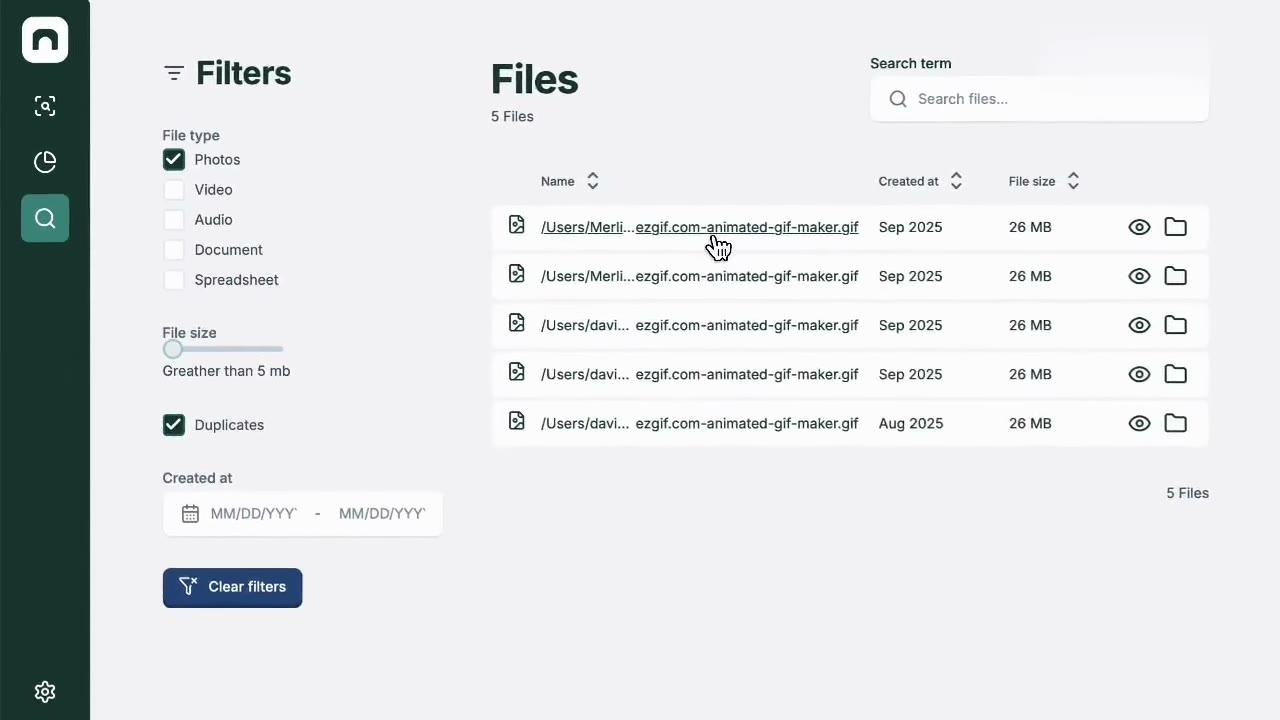Click the File size slider track
Image resolution: width=1280 pixels, height=720 pixels.
tap(223, 349)
